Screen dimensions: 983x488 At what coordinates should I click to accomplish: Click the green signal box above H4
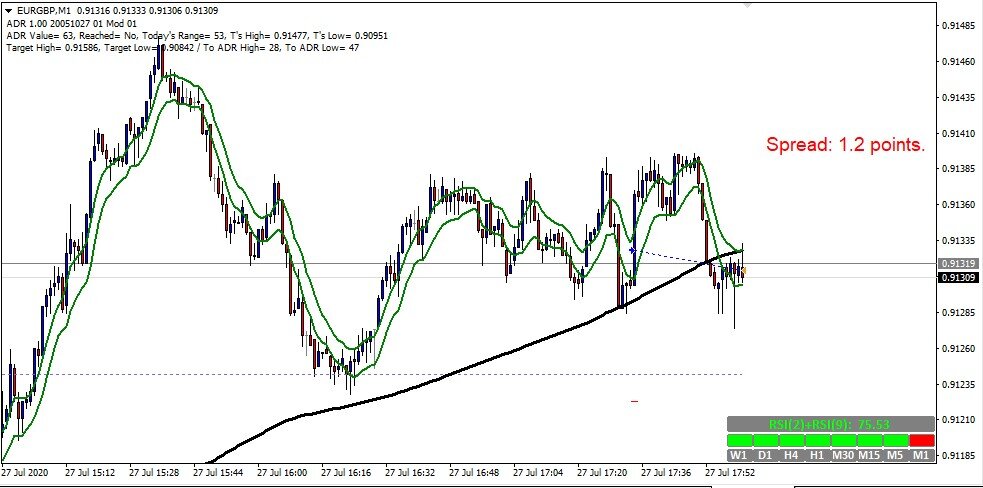[791, 440]
